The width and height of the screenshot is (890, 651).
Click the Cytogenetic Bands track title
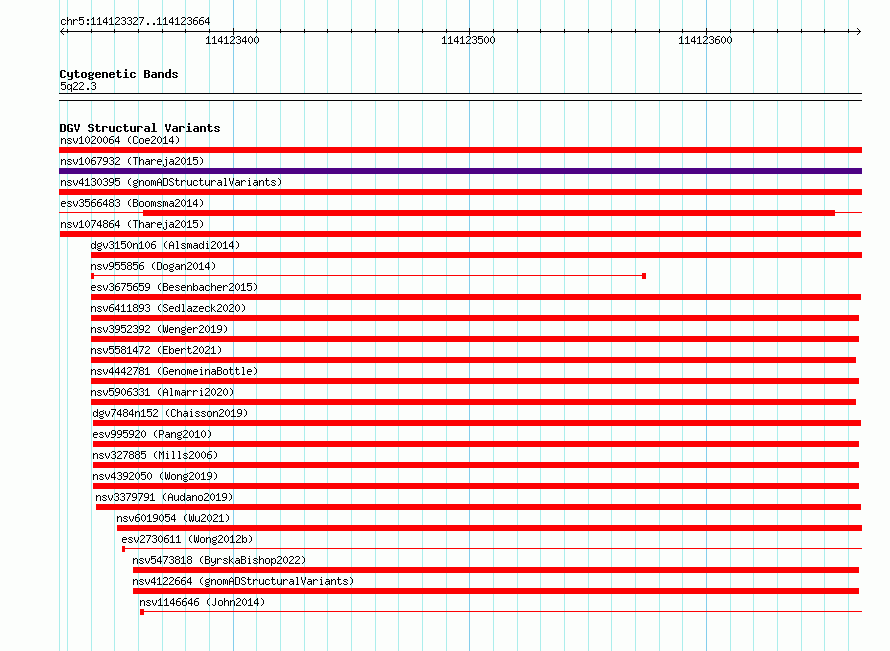(119, 74)
